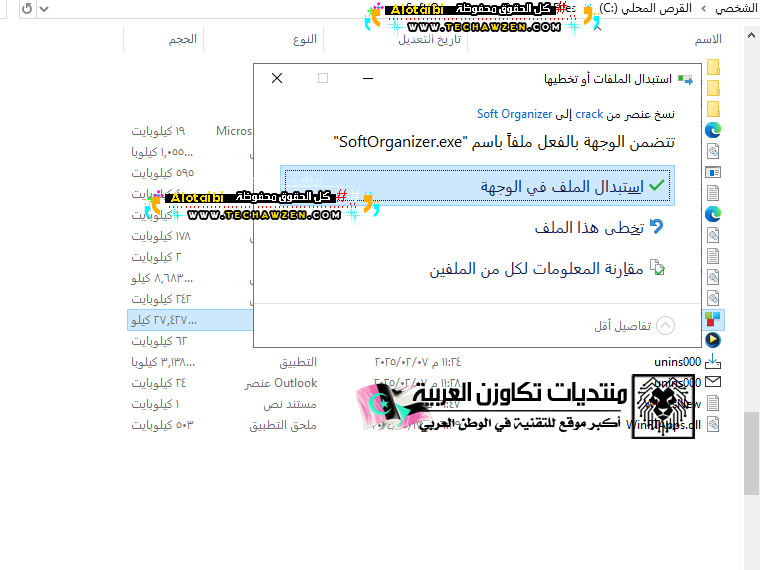Navigate to the الشخصي breadcrumb segment

[736, 8]
